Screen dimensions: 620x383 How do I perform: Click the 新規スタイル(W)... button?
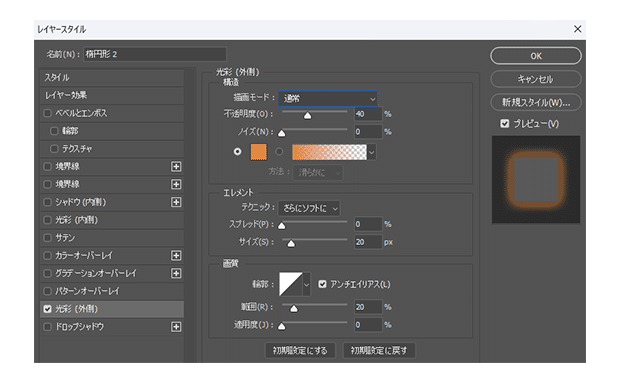pos(536,102)
